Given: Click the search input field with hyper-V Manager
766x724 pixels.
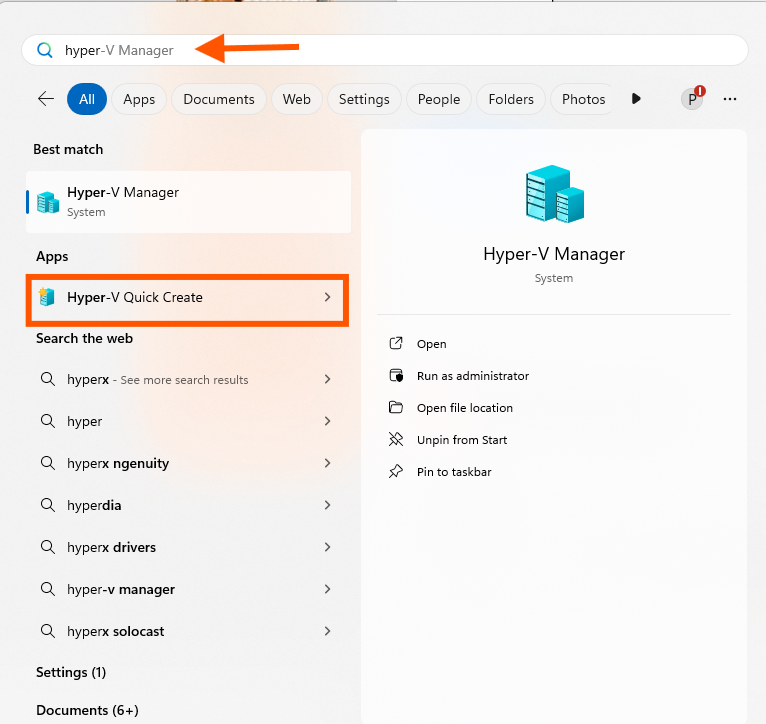Looking at the screenshot, I should [x=385, y=50].
